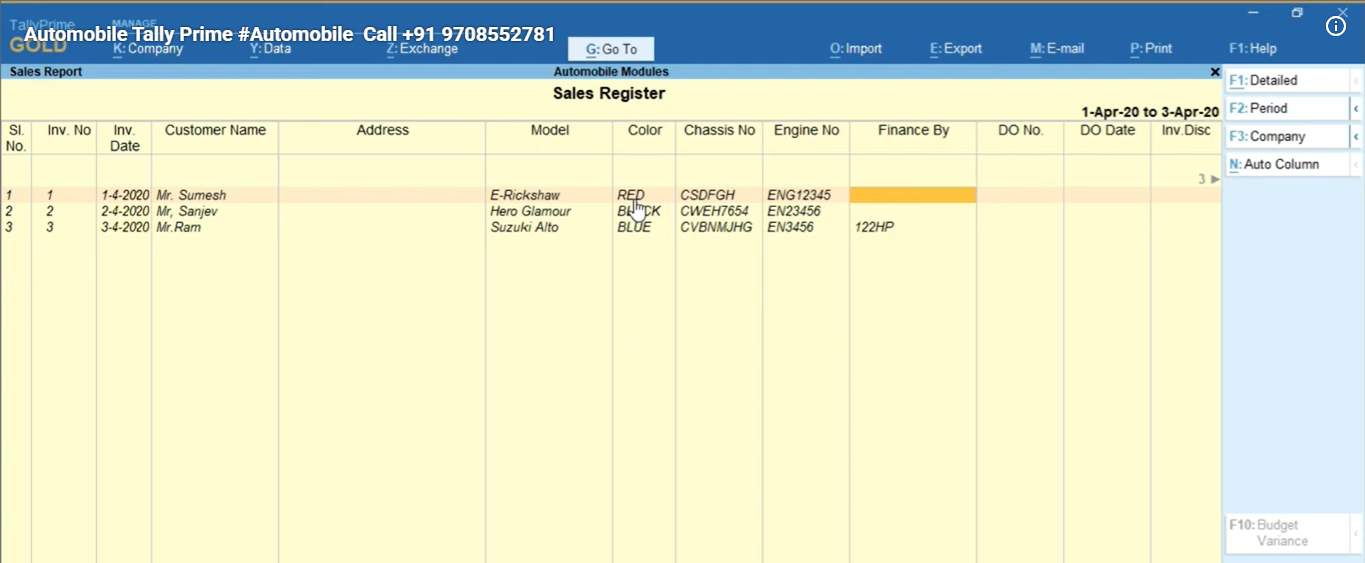Click F10: Budget Variance button
1365x563 pixels.
(x=1287, y=533)
